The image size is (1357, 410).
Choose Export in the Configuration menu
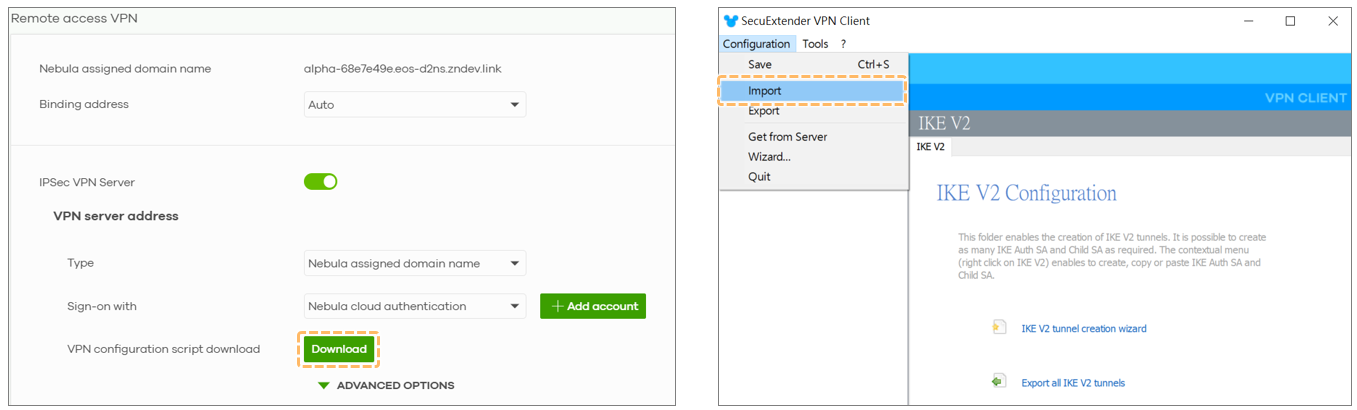tap(764, 111)
